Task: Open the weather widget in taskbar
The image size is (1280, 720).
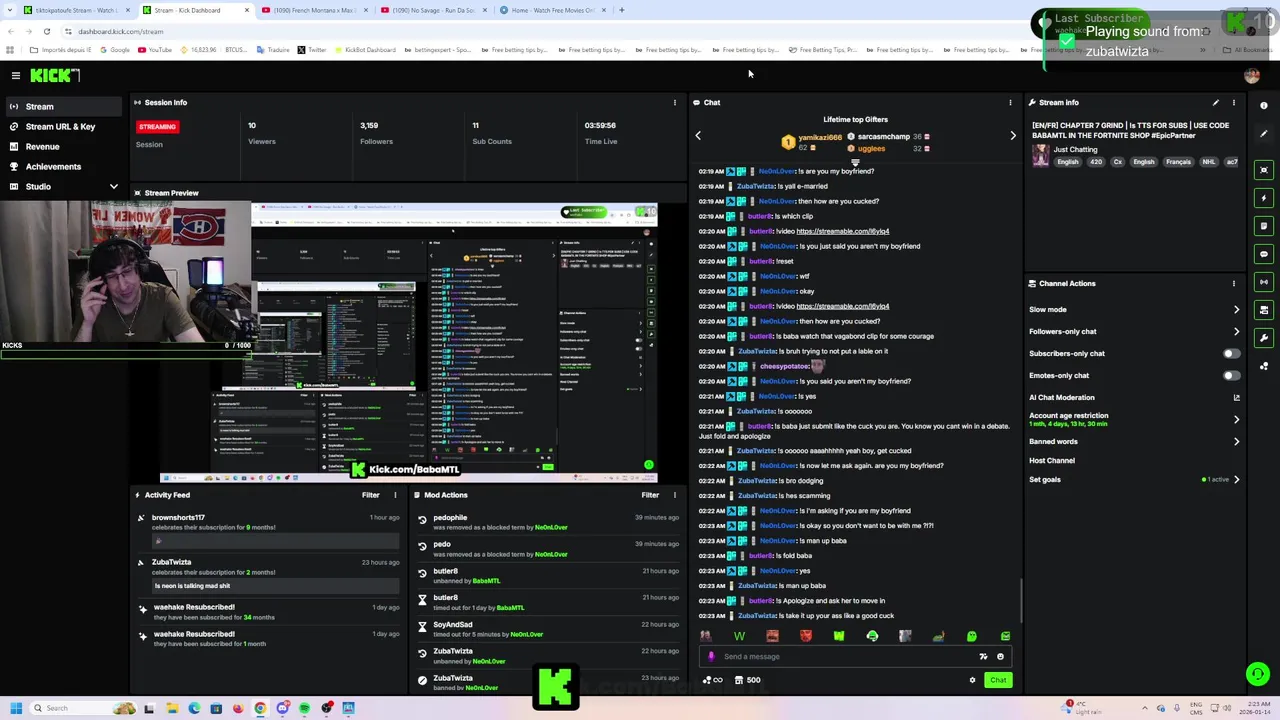Action: tap(1083, 708)
